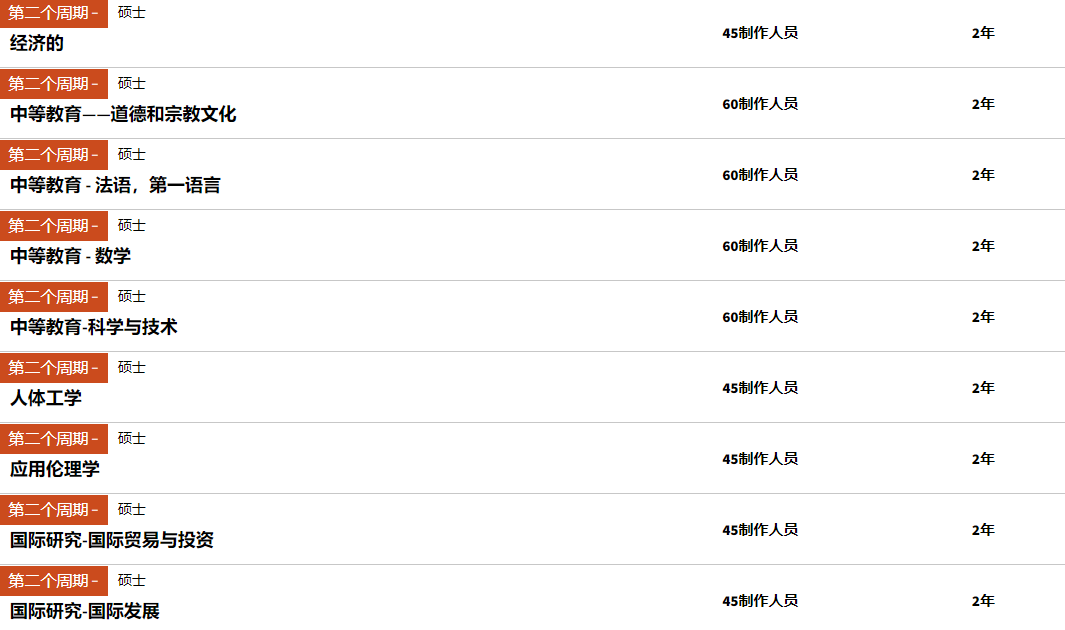Click the 硕士 label above 国际研究-国际发展
The height and width of the screenshot is (630, 1065).
tap(131, 580)
